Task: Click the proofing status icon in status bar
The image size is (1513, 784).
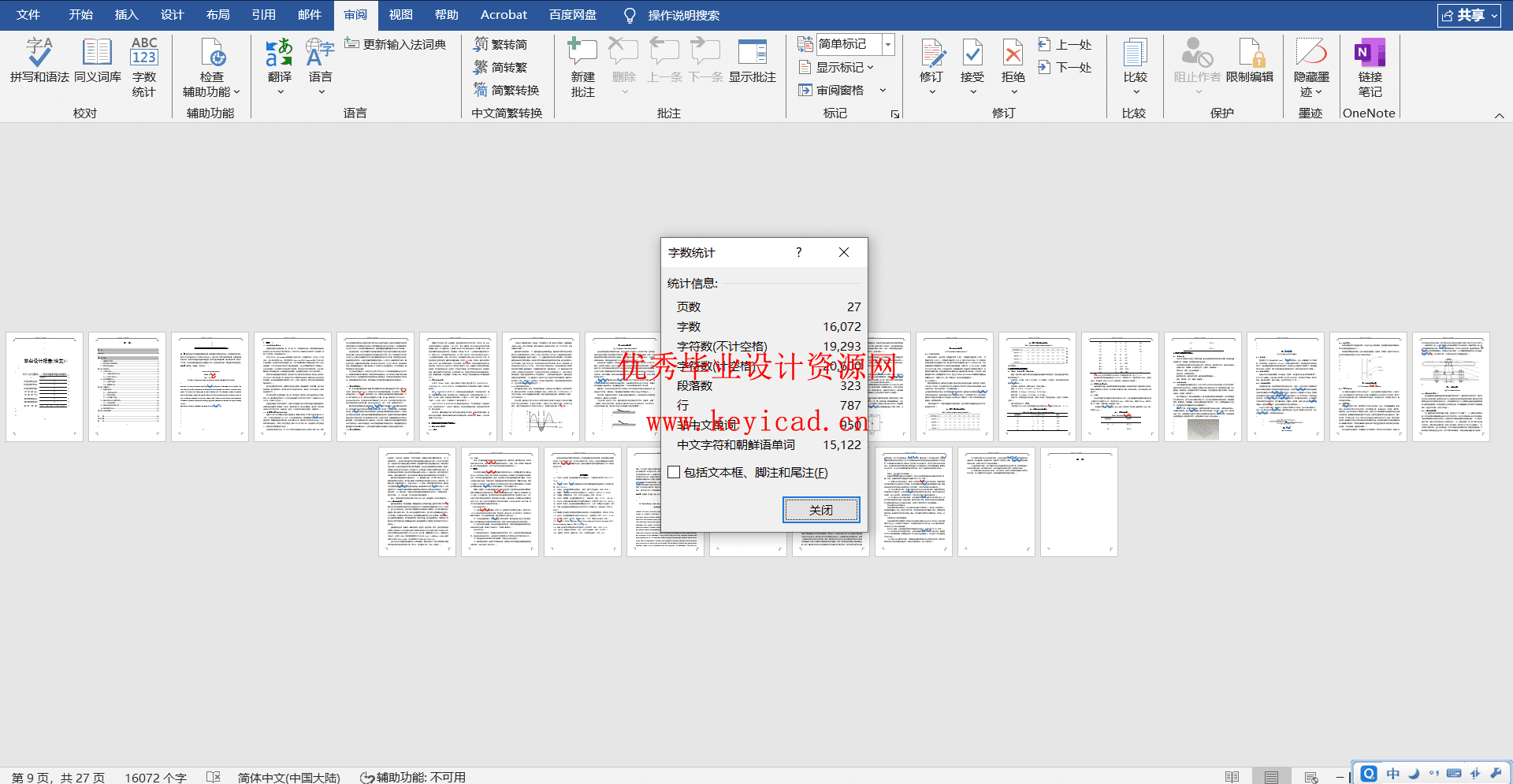Action: 213,777
